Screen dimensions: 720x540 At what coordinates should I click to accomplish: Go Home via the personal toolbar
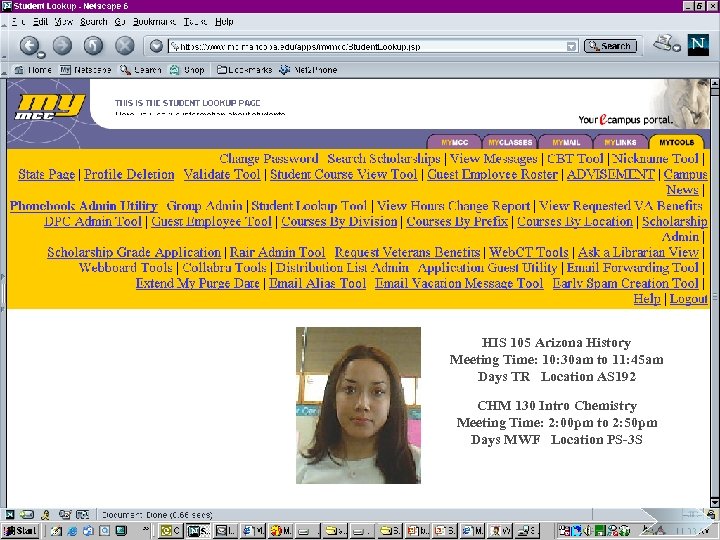click(x=33, y=70)
